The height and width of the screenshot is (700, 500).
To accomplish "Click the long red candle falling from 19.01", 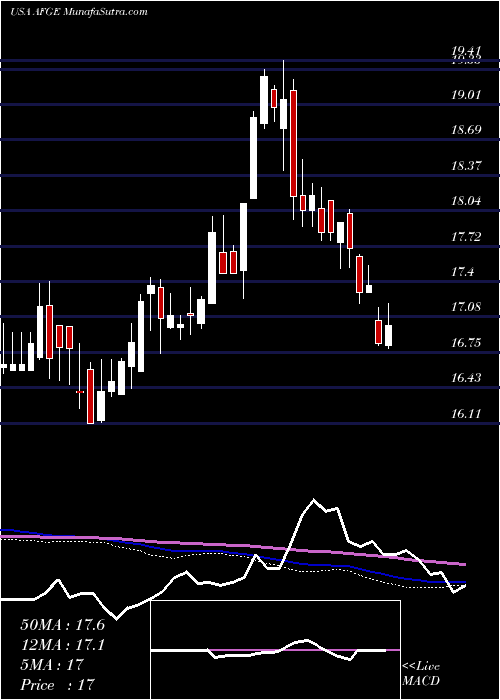I will point(293,143).
